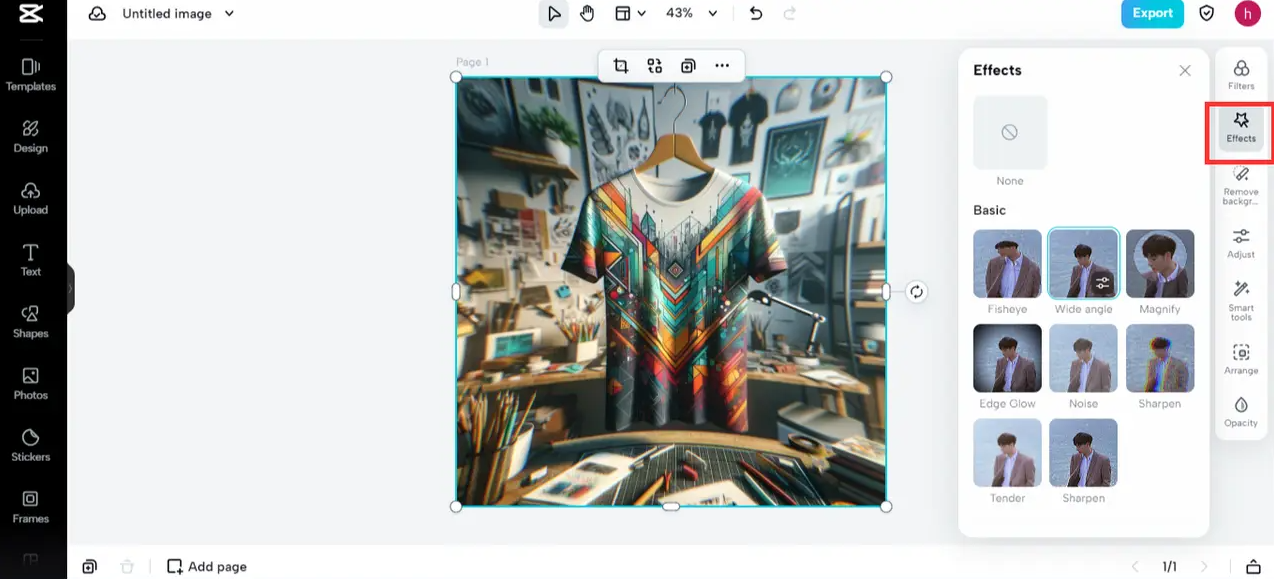1274x579 pixels.
Task: Click the delete page trash icon
Action: [127, 566]
